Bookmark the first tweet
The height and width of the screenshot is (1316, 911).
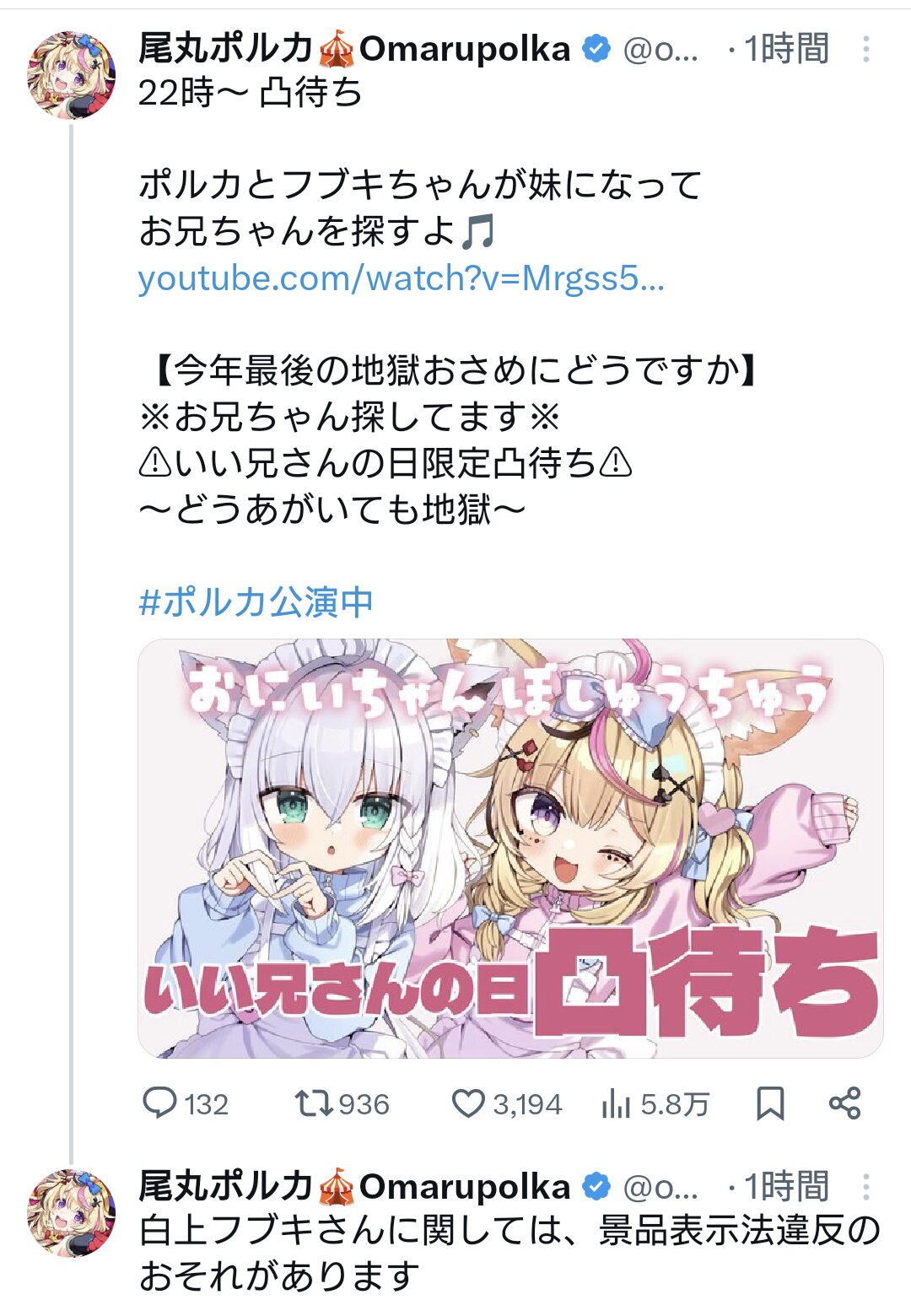pos(770,1103)
